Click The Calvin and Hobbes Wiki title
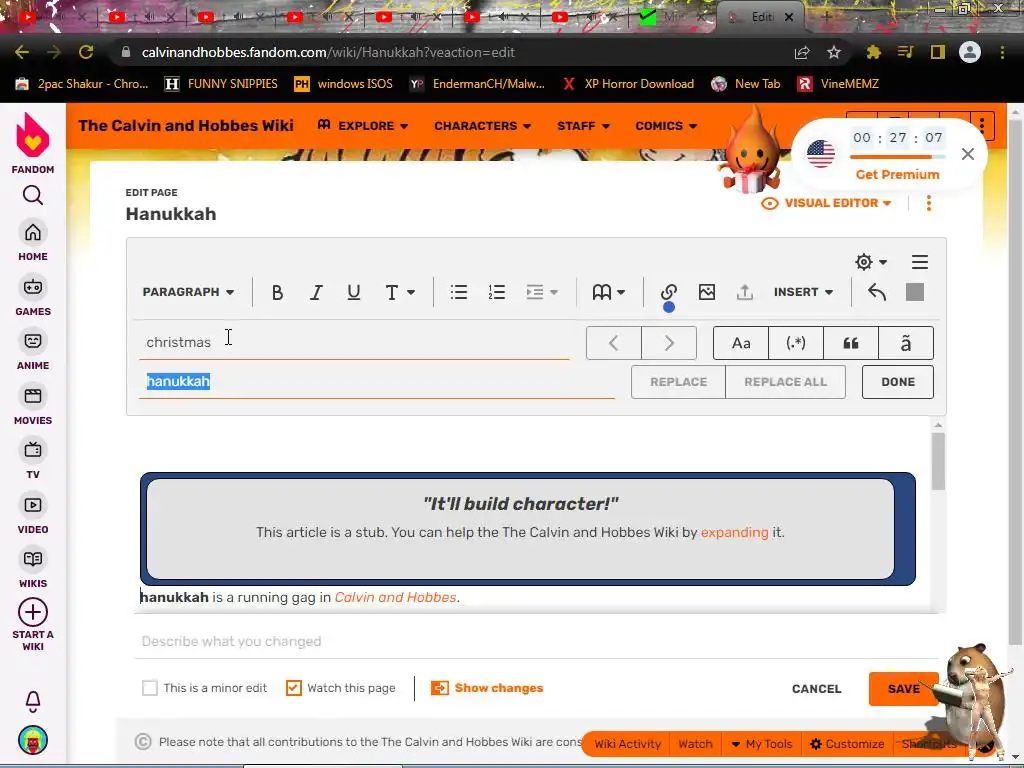 click(x=186, y=125)
